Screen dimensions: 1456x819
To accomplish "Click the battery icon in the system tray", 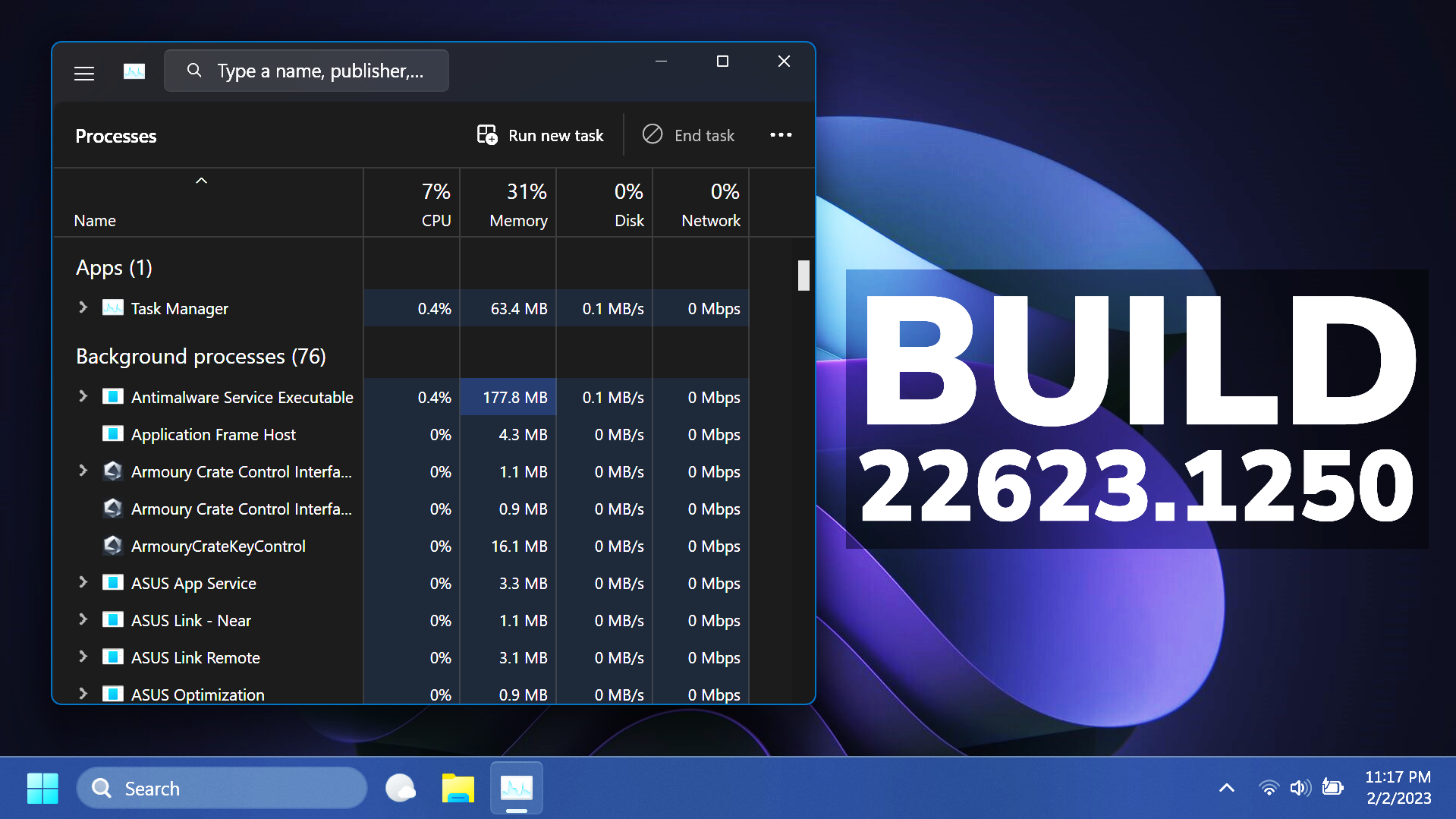I will (1334, 788).
